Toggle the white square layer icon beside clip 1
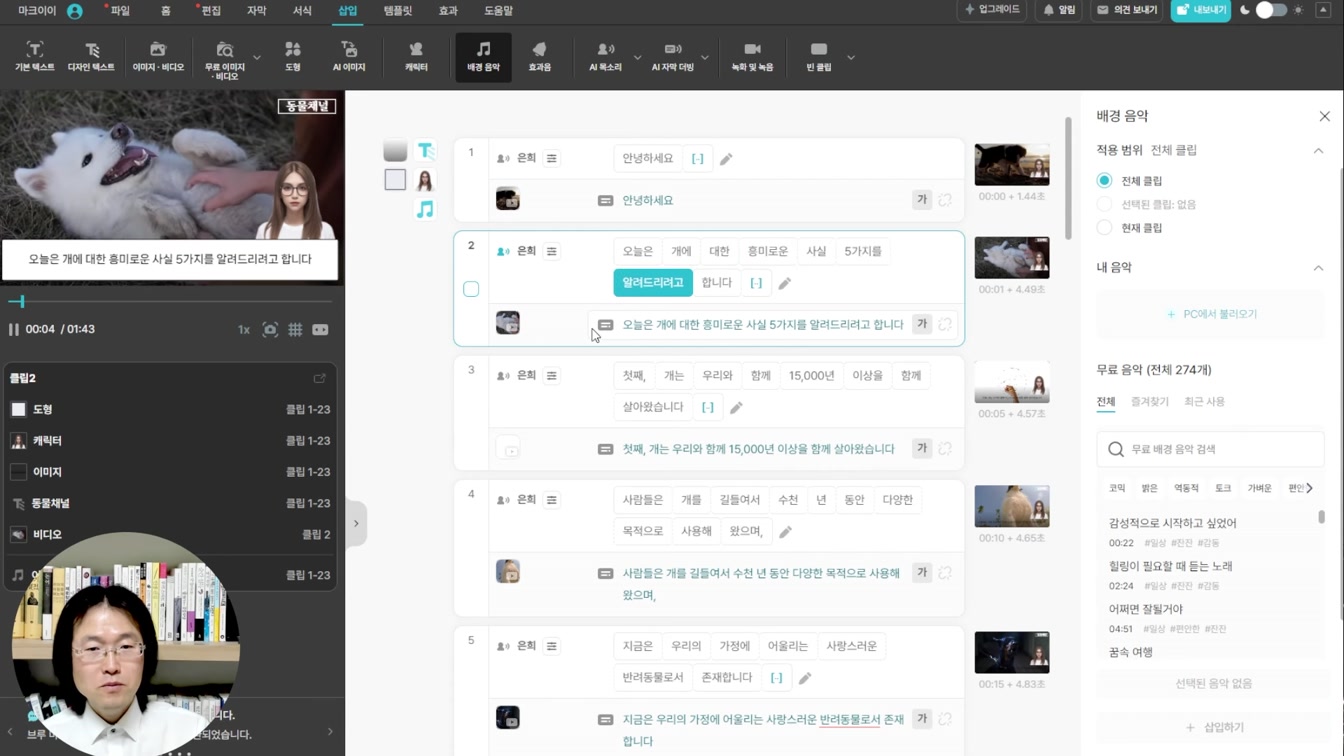The height and width of the screenshot is (756, 1344). coord(395,179)
